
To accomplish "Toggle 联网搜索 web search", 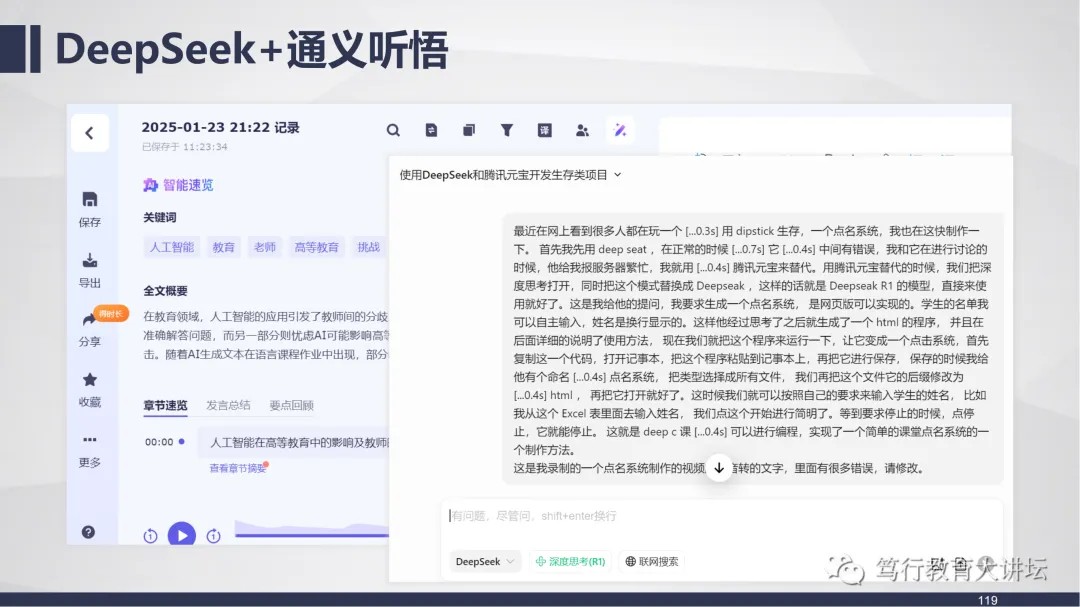I will tap(652, 562).
